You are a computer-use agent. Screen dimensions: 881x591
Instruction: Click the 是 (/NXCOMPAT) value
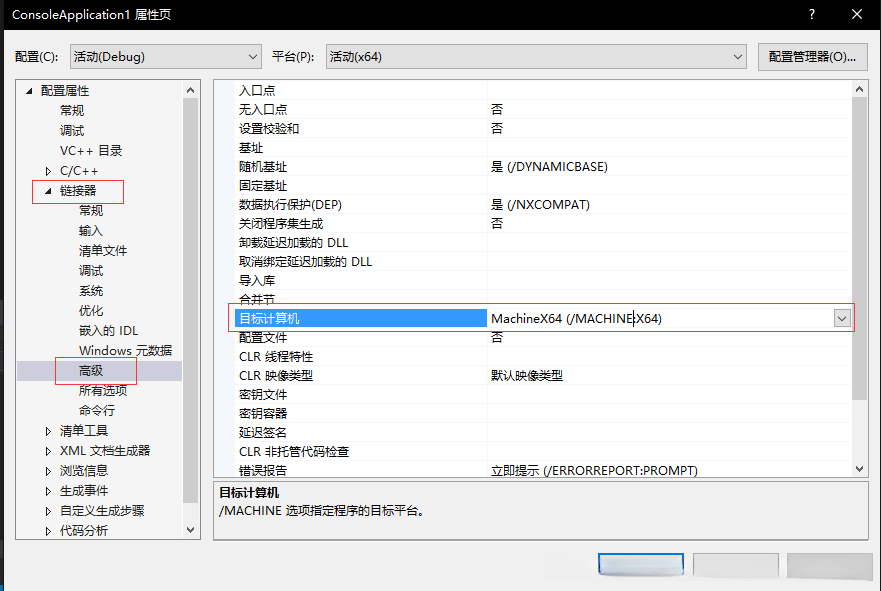tap(541, 204)
